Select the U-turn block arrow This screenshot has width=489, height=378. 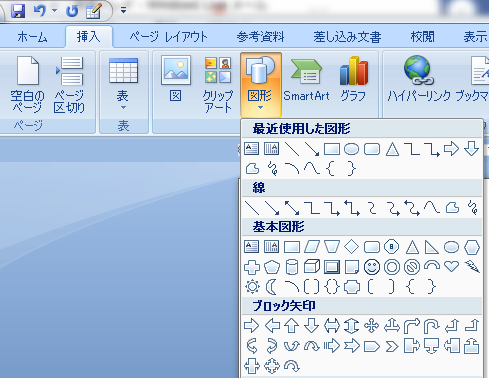[431, 326]
